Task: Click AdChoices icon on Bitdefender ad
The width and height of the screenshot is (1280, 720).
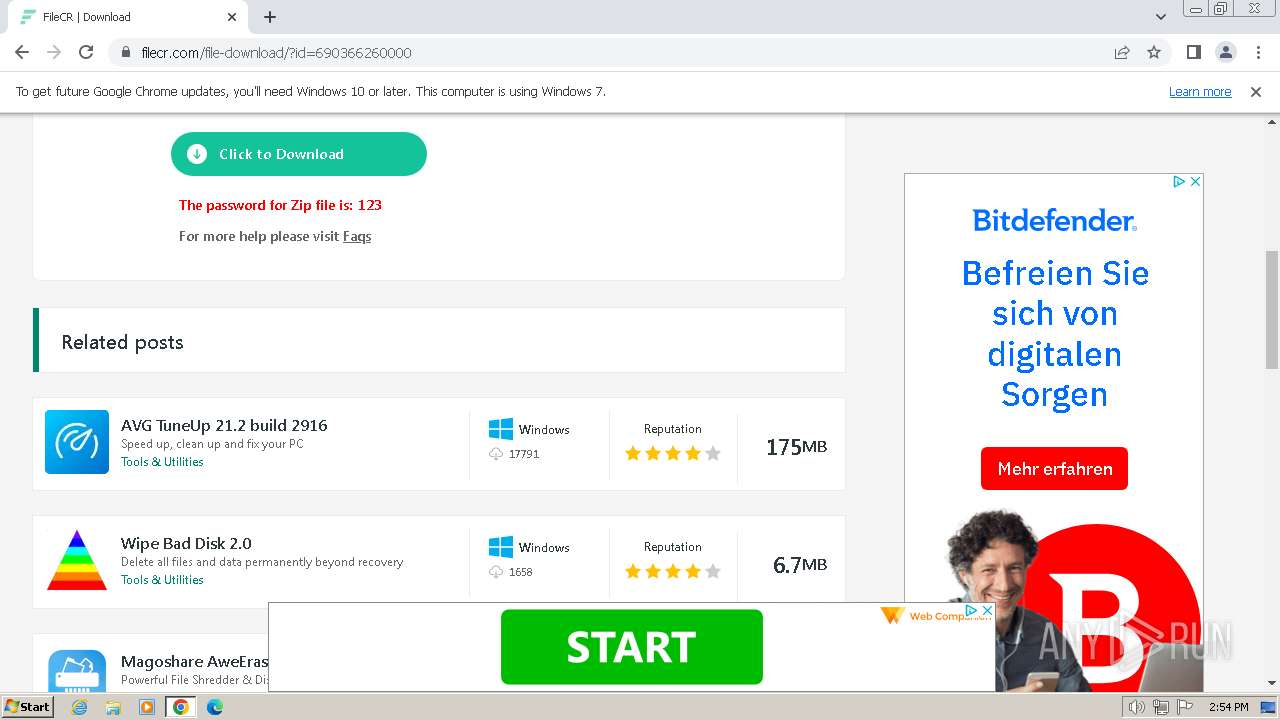Action: (1179, 181)
